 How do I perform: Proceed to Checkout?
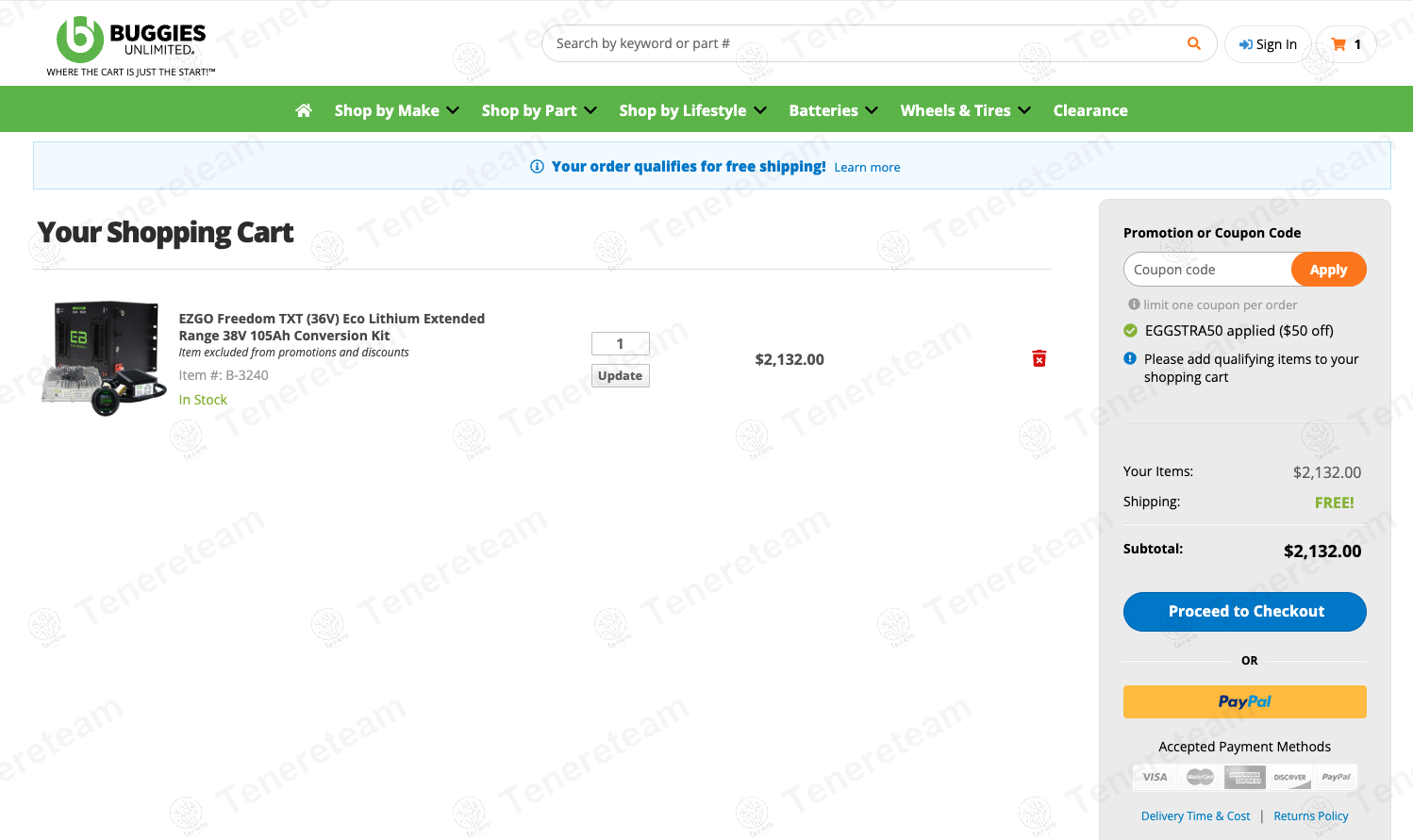tap(1245, 612)
